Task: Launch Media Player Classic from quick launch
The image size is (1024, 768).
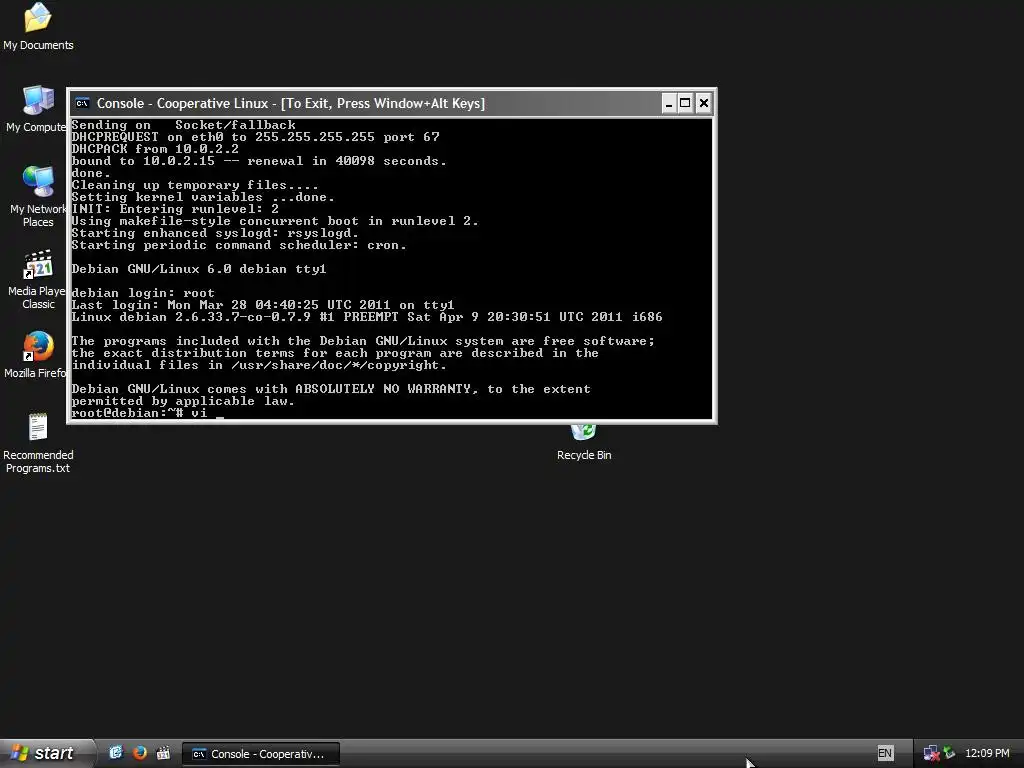Action: pos(163,753)
